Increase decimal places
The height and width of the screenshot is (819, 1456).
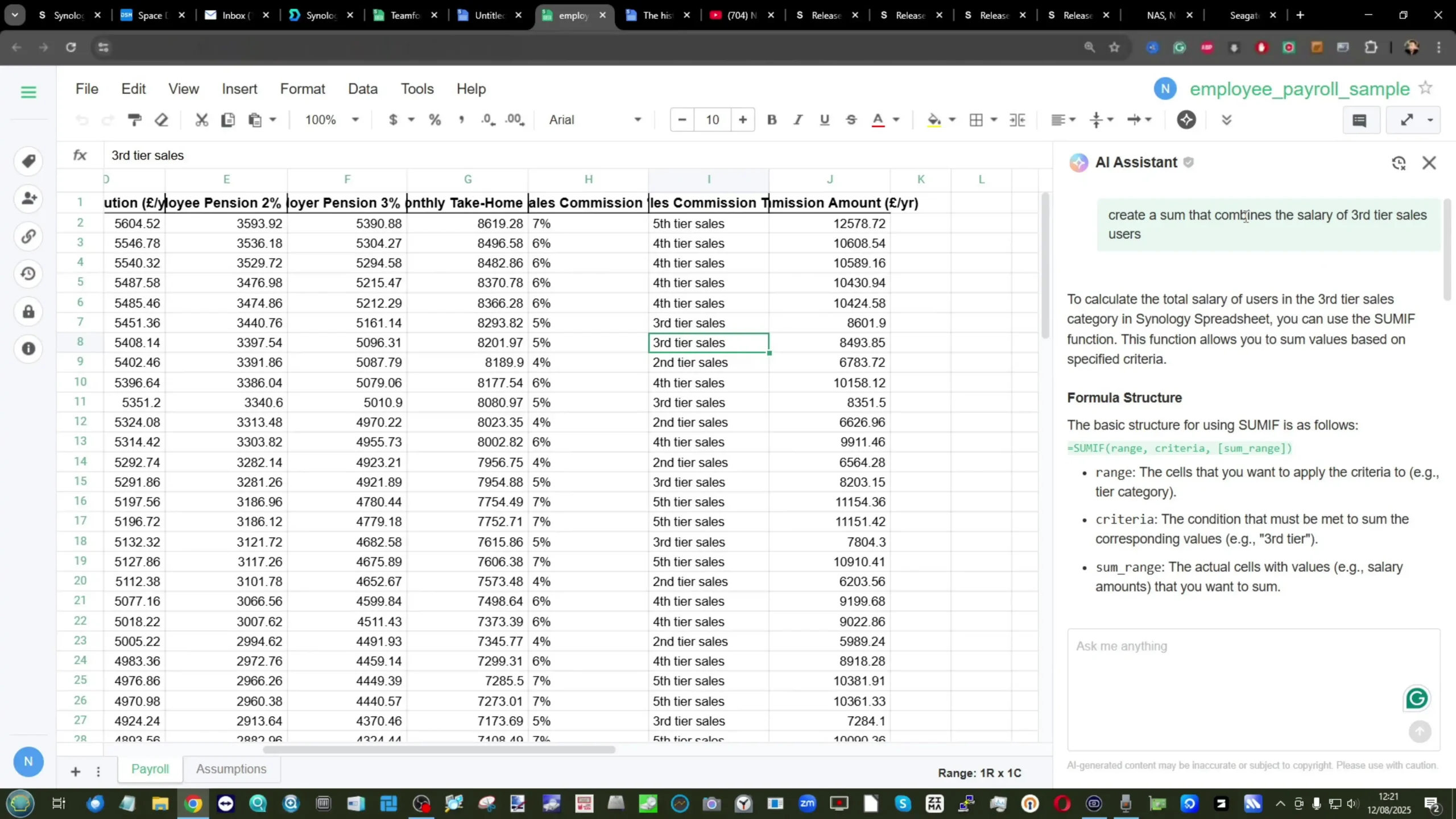(x=515, y=119)
